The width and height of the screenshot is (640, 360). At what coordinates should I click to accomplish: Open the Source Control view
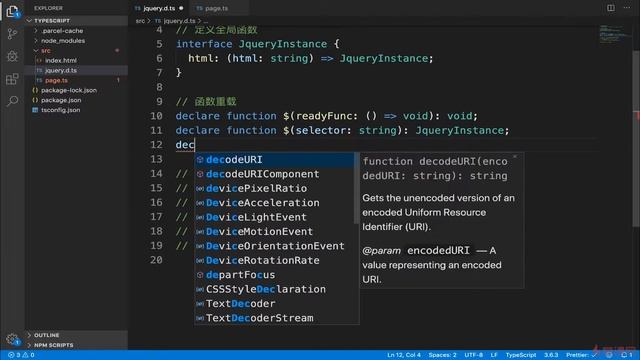(12, 34)
